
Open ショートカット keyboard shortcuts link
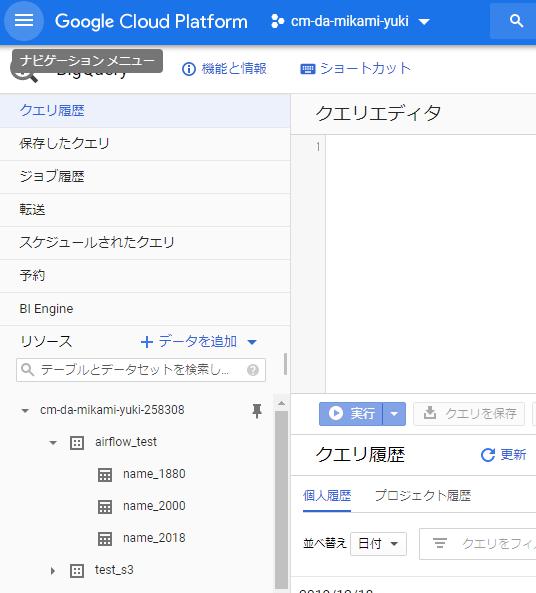(x=355, y=68)
